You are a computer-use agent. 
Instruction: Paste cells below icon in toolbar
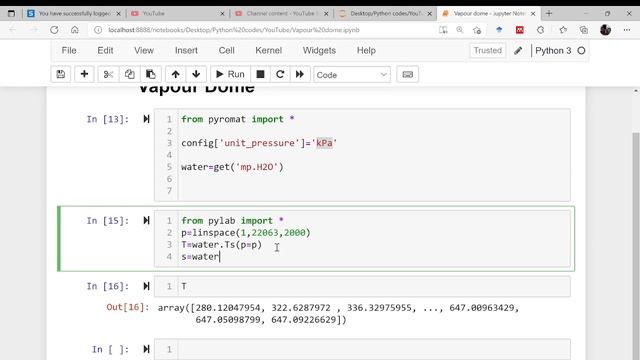coord(151,74)
